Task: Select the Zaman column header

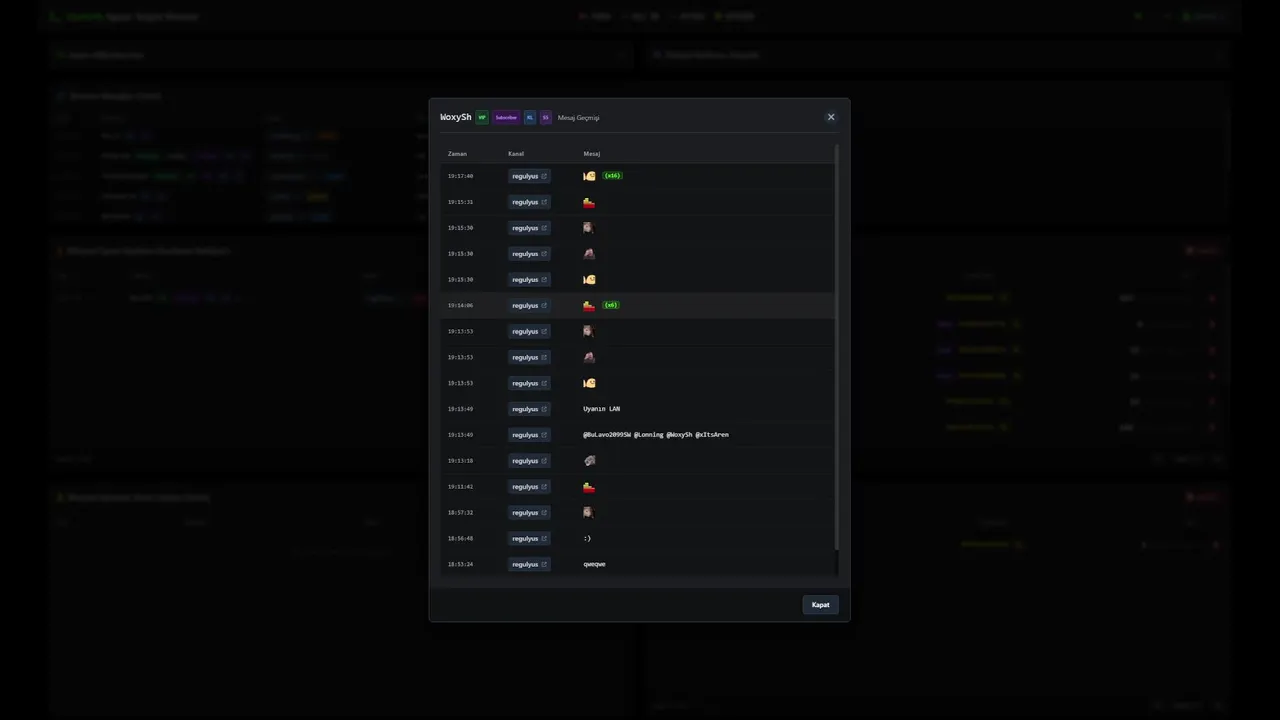Action: point(457,154)
